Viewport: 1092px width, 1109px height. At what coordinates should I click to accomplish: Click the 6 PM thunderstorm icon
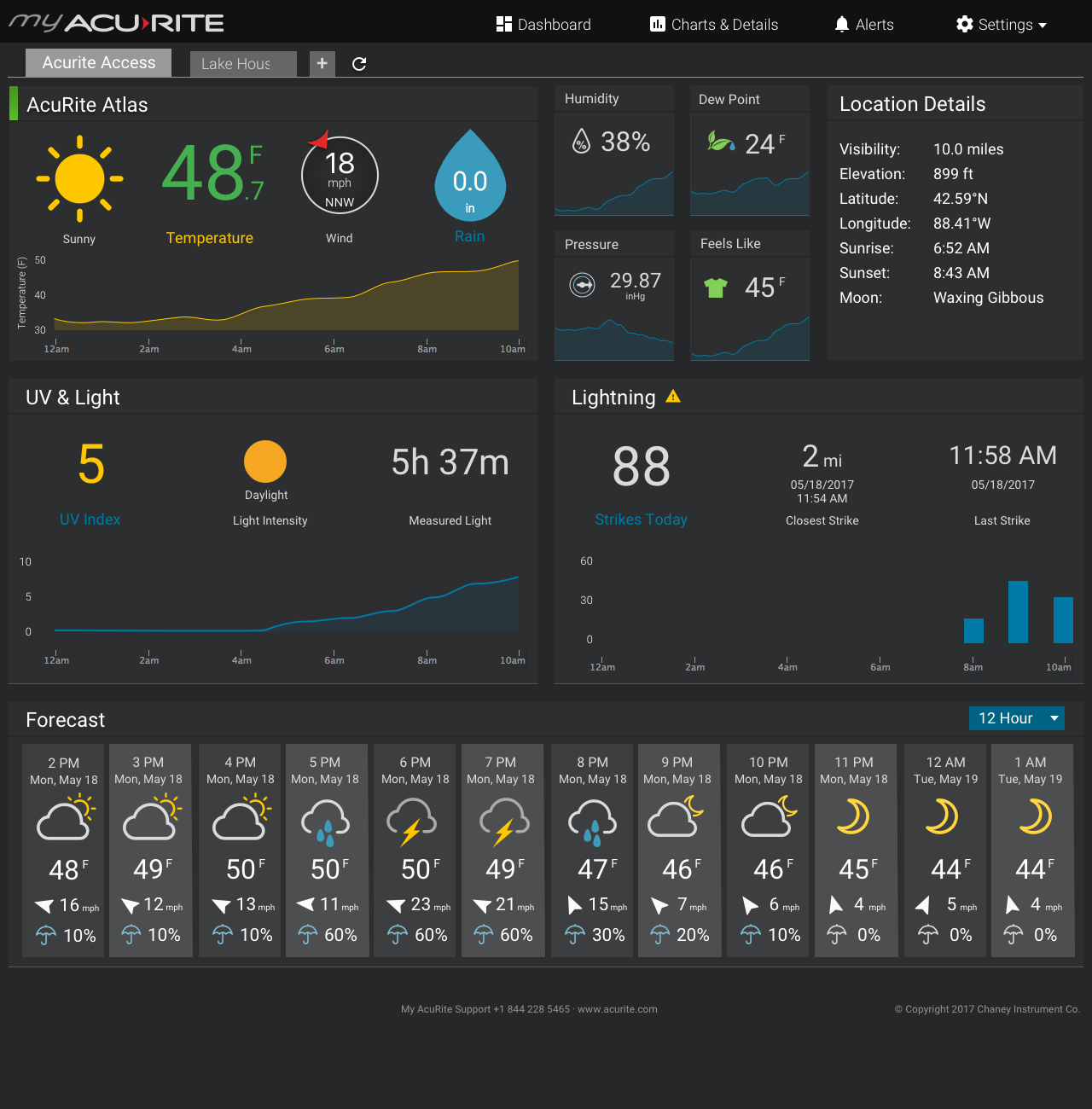coord(411,822)
